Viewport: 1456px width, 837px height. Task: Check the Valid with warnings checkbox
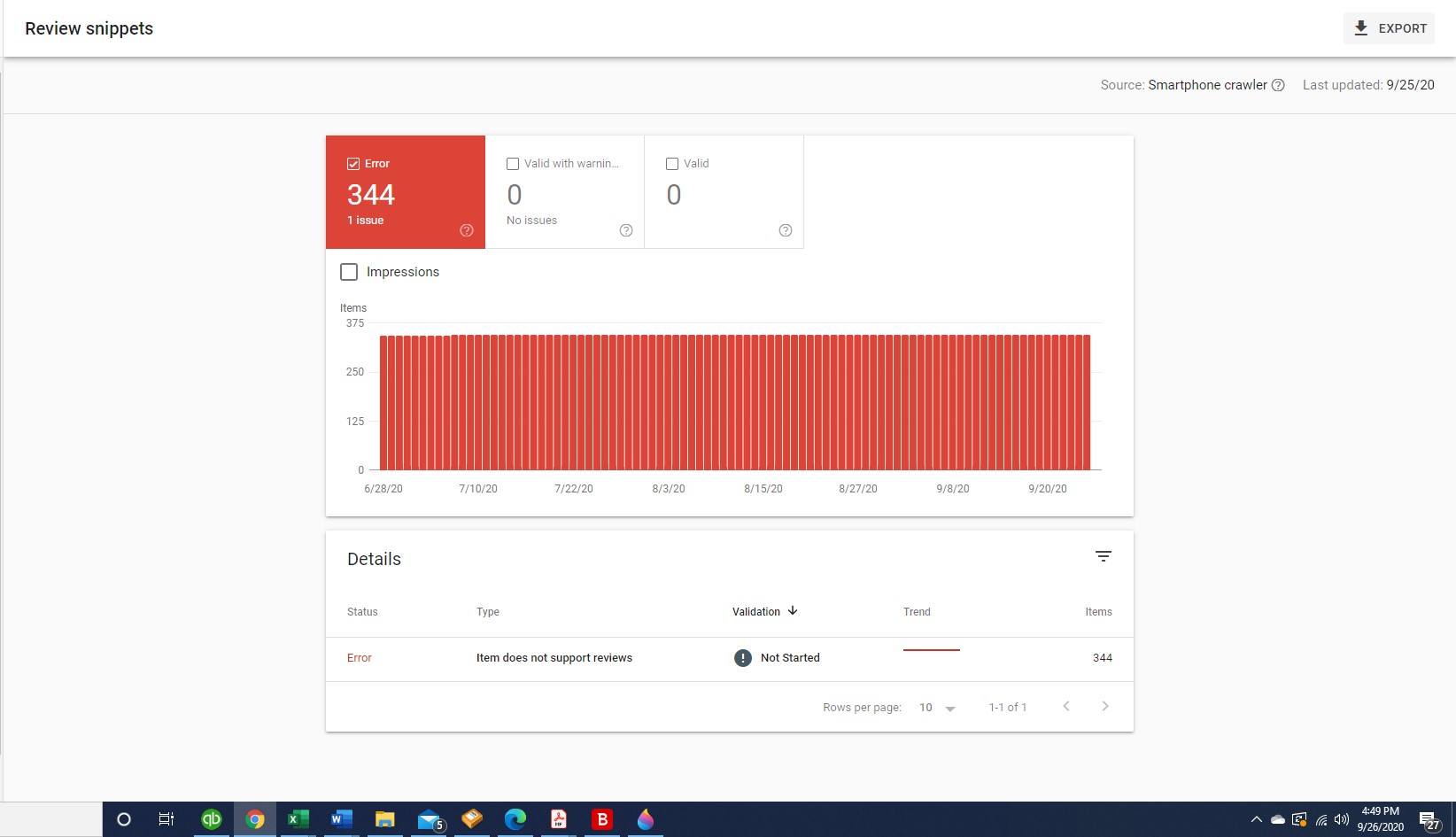(x=513, y=164)
